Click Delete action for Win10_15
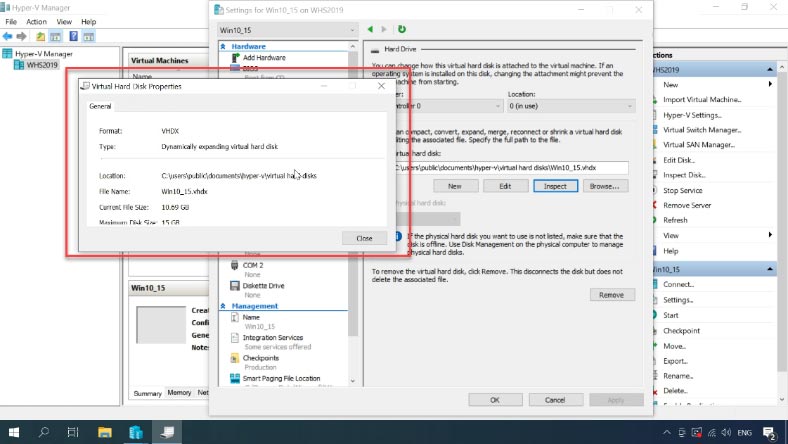 point(674,391)
